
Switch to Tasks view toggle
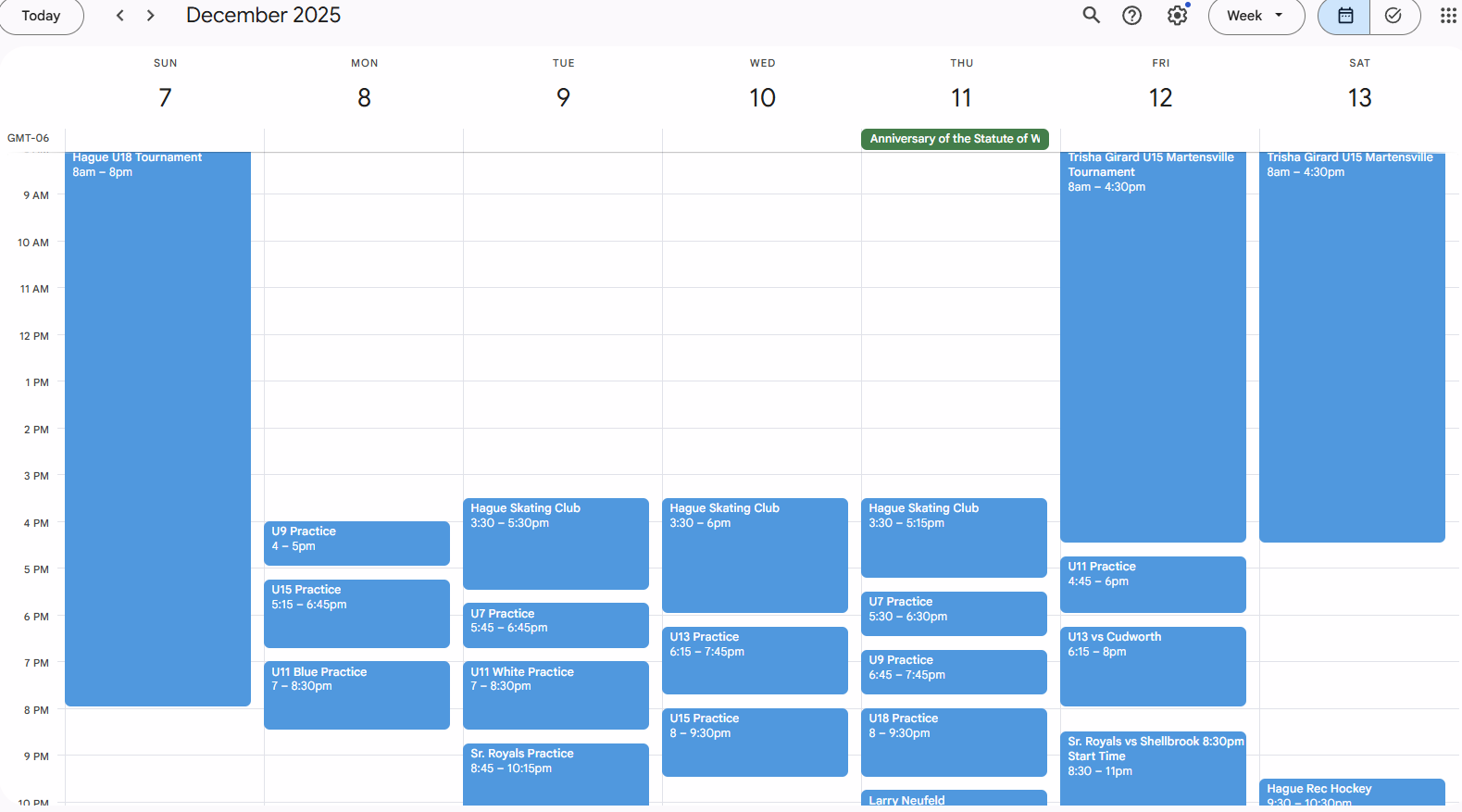1393,15
